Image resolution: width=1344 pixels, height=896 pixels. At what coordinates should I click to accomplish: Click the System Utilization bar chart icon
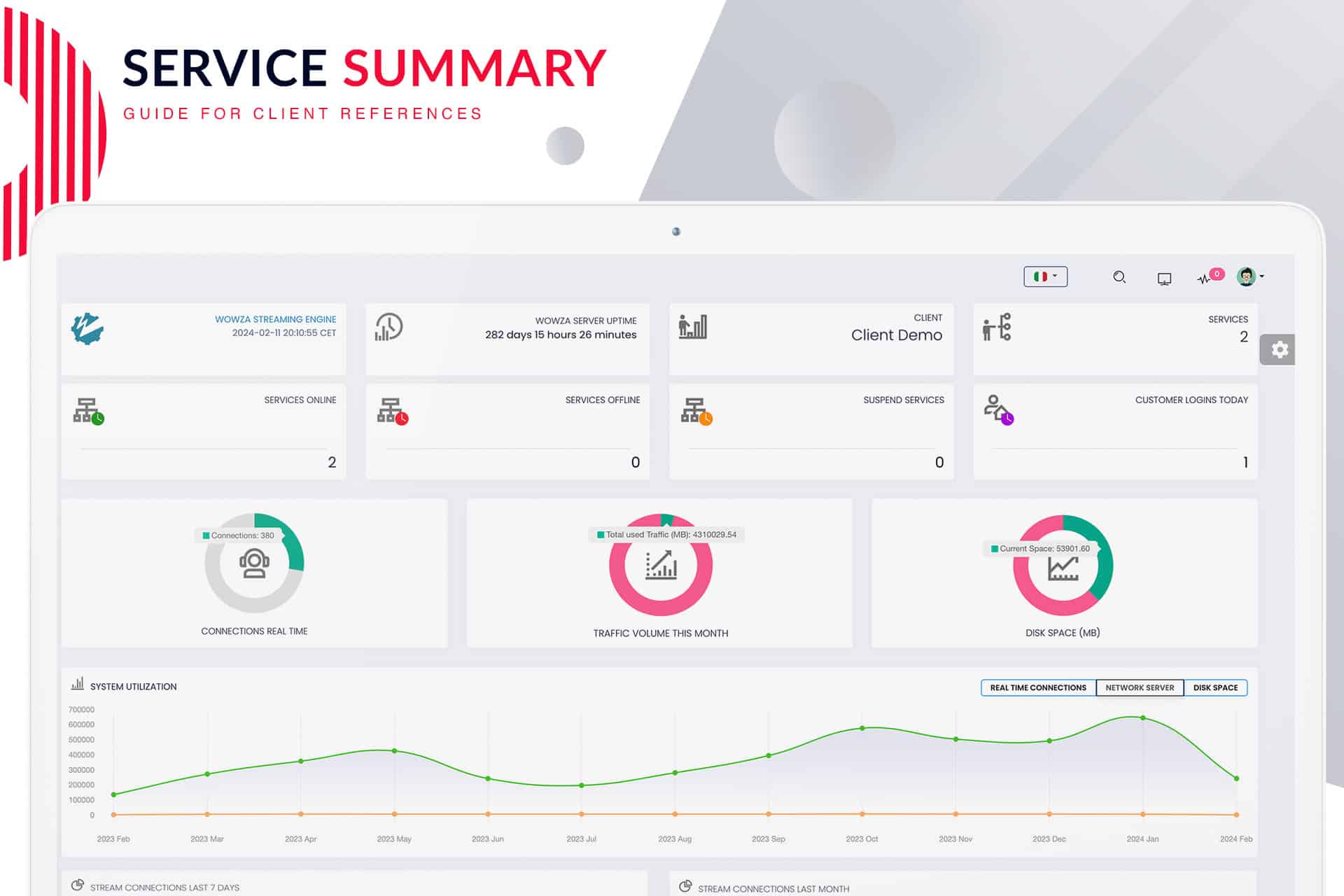click(77, 684)
